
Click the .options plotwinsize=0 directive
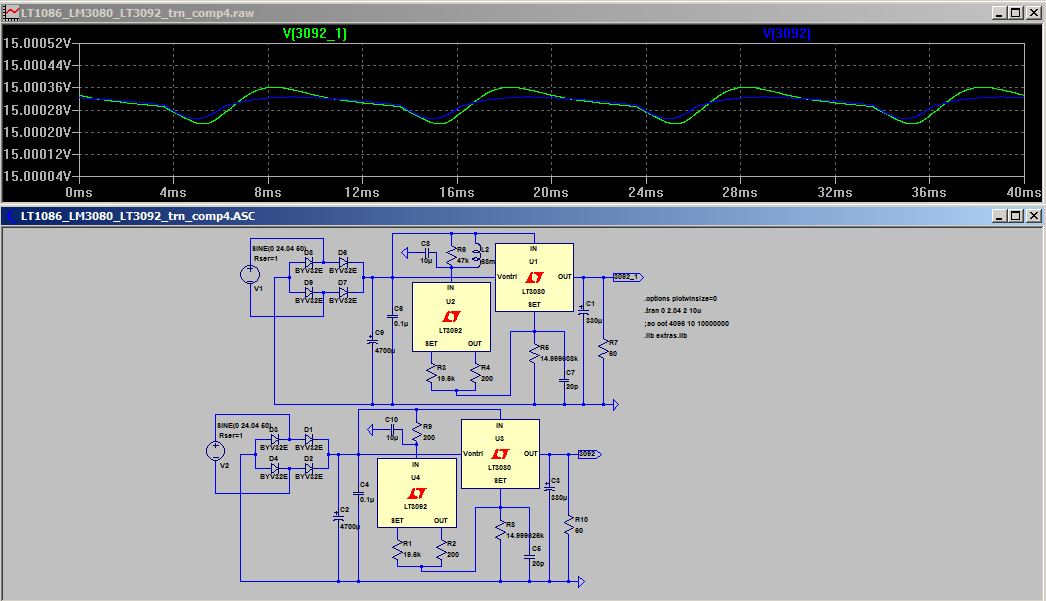click(680, 299)
